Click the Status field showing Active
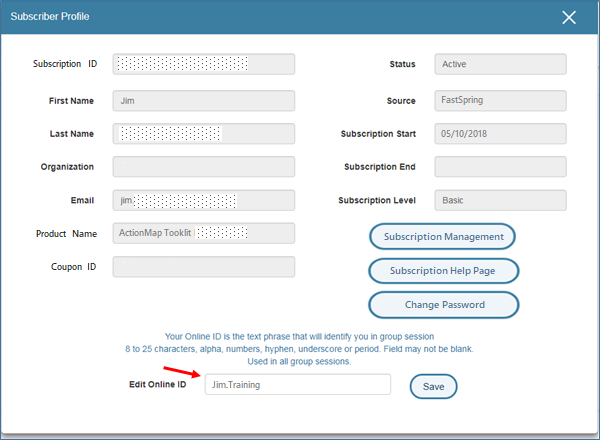 tap(500, 64)
